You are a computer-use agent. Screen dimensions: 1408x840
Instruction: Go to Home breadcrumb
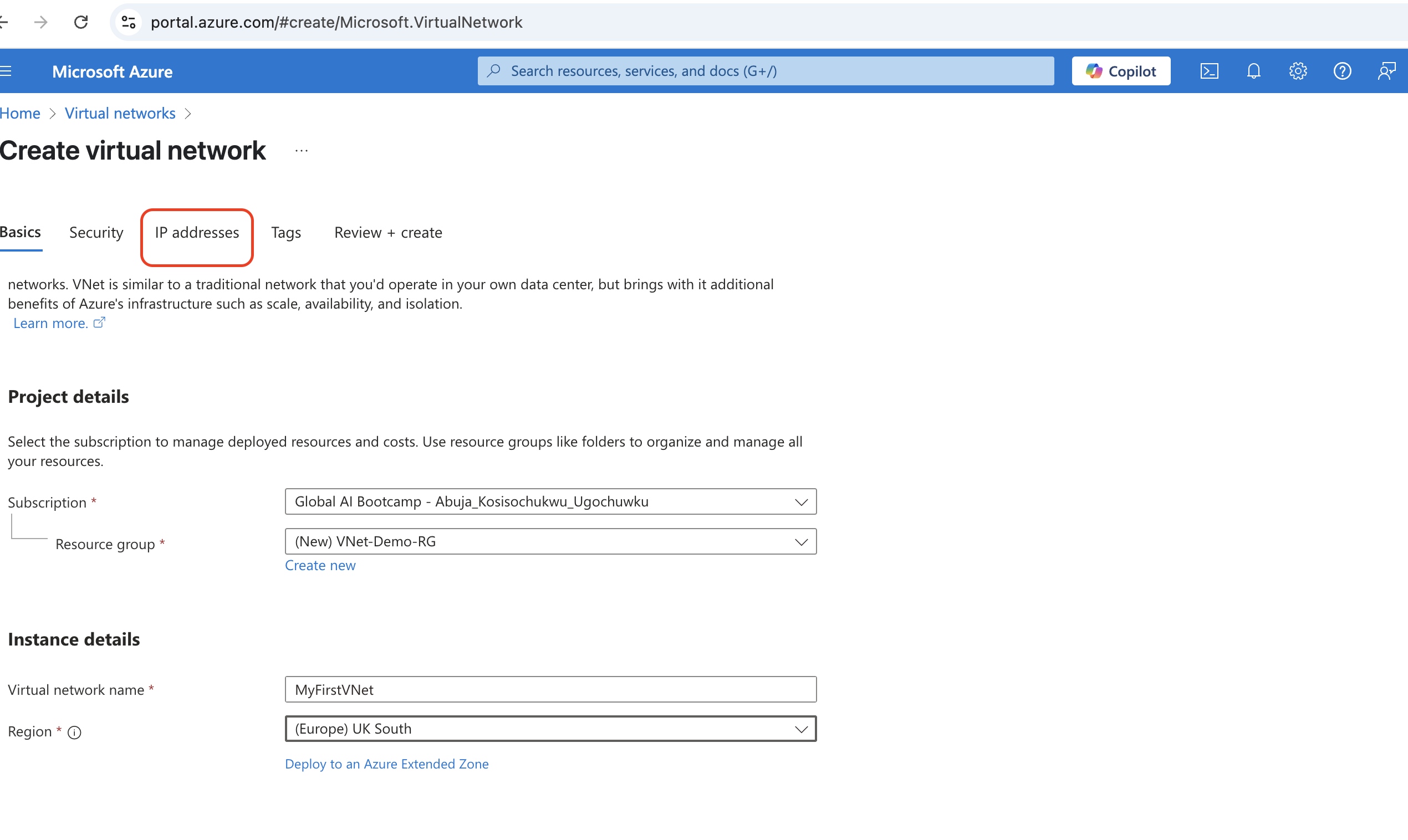pos(20,113)
